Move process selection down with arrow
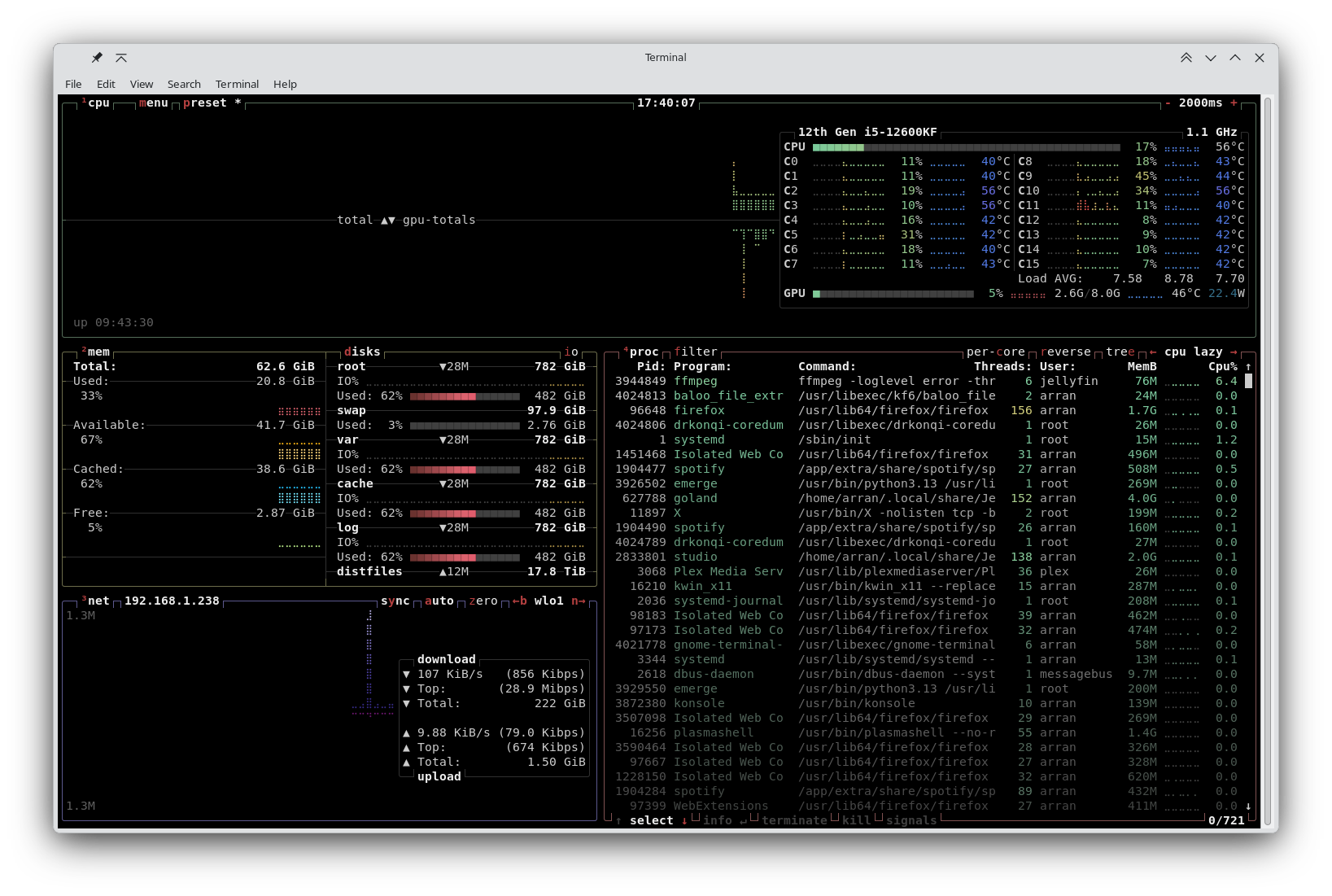 coord(684,821)
